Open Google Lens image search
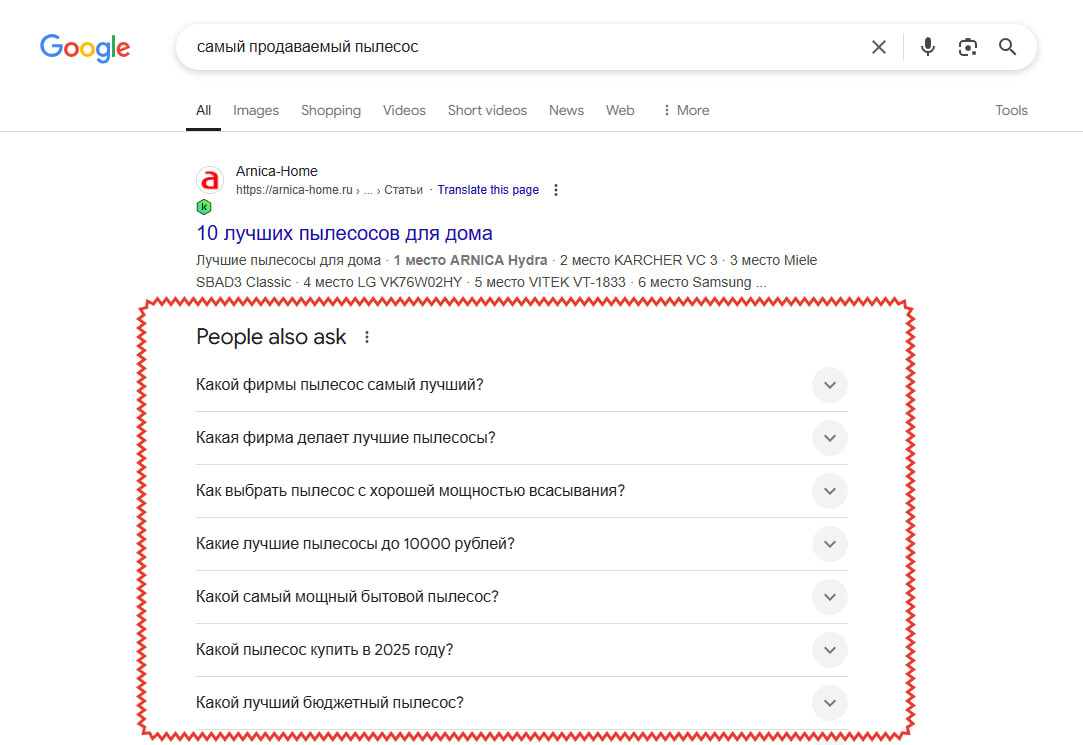This screenshot has width=1083, height=745. tap(967, 47)
